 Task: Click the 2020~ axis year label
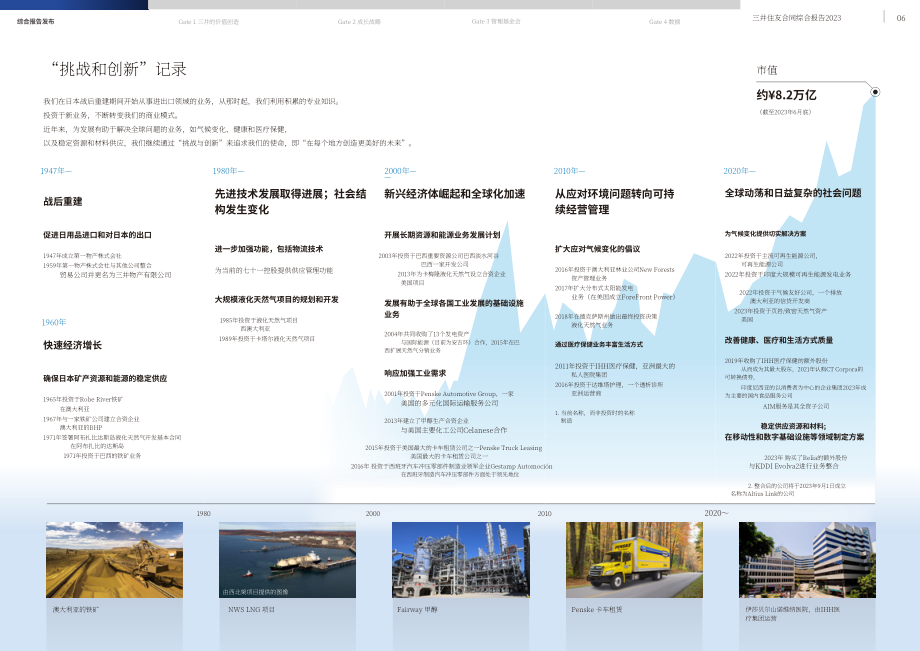716,513
